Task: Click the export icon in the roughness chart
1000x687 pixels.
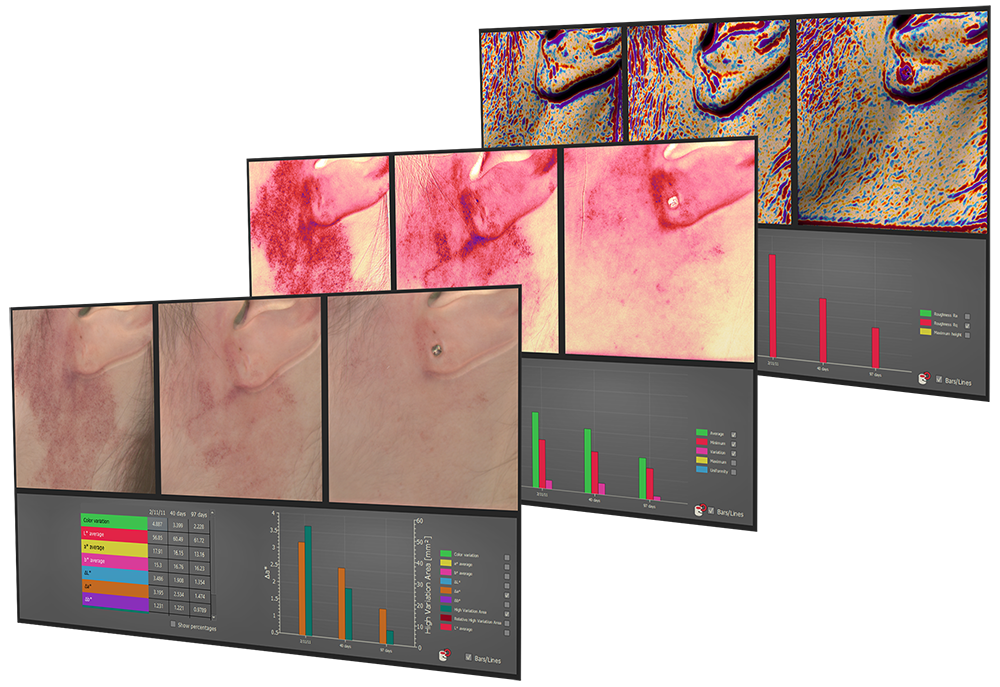Action: pos(923,379)
